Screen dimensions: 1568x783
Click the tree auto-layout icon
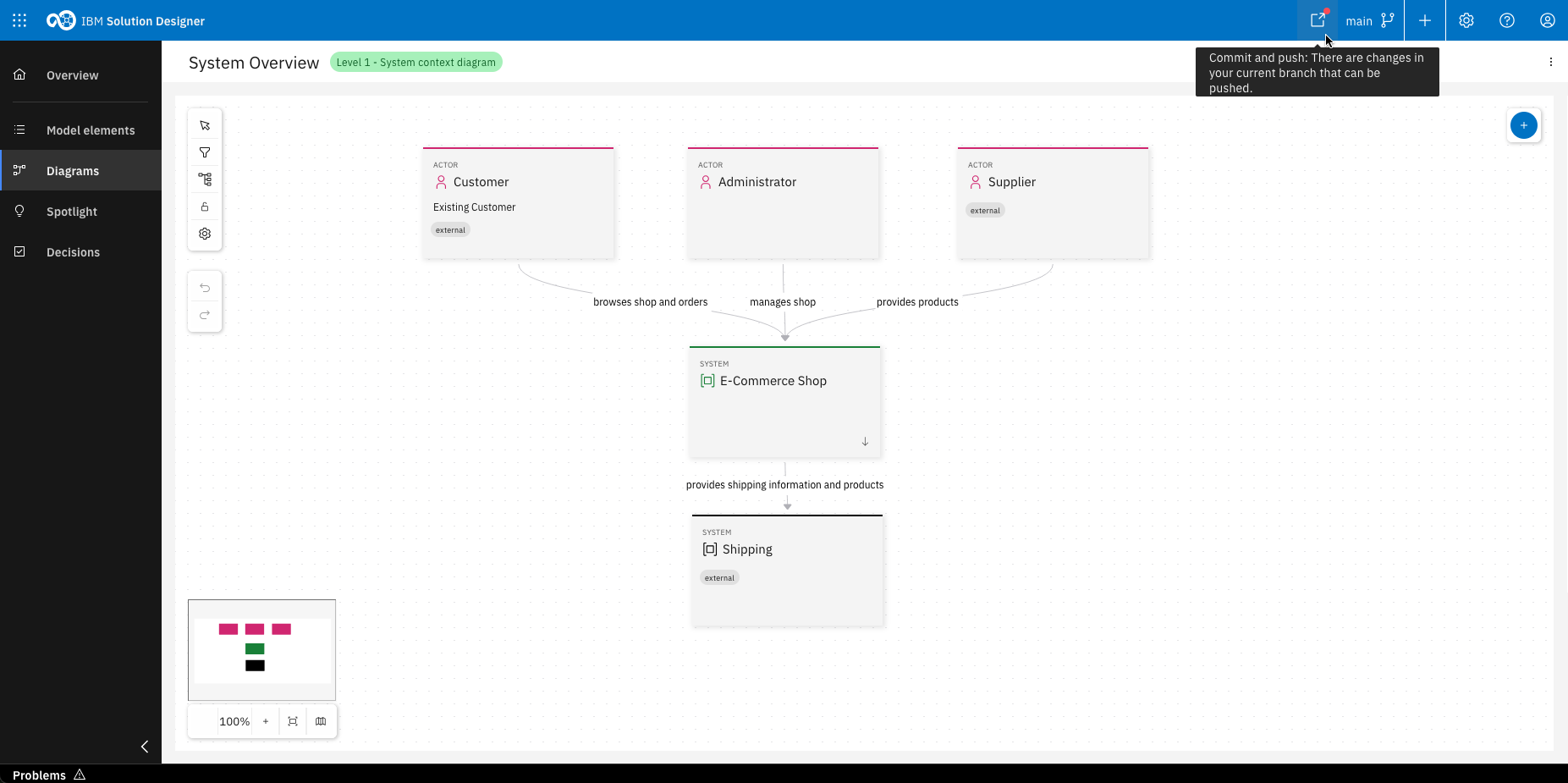(205, 179)
